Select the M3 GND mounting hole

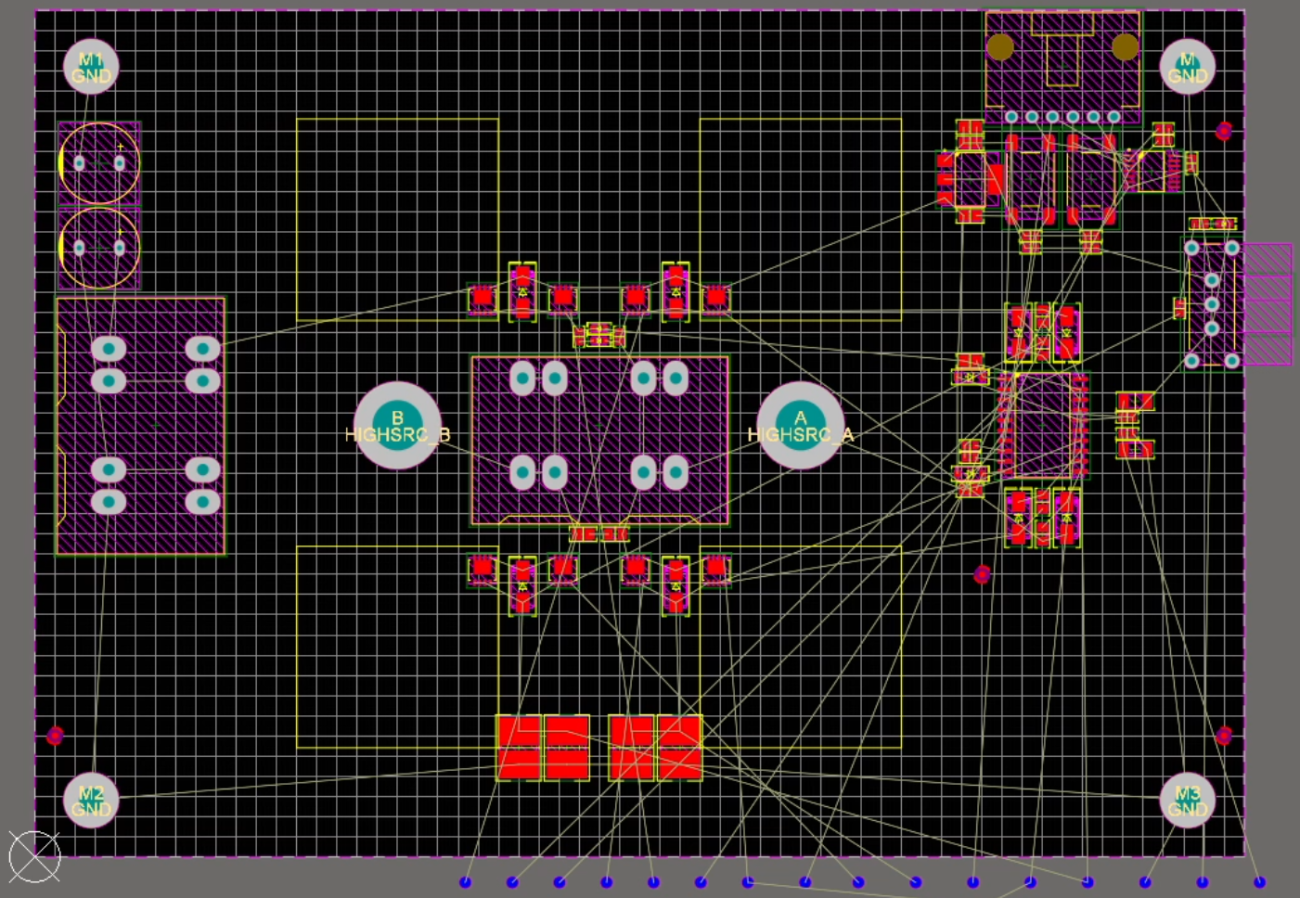click(x=1186, y=799)
